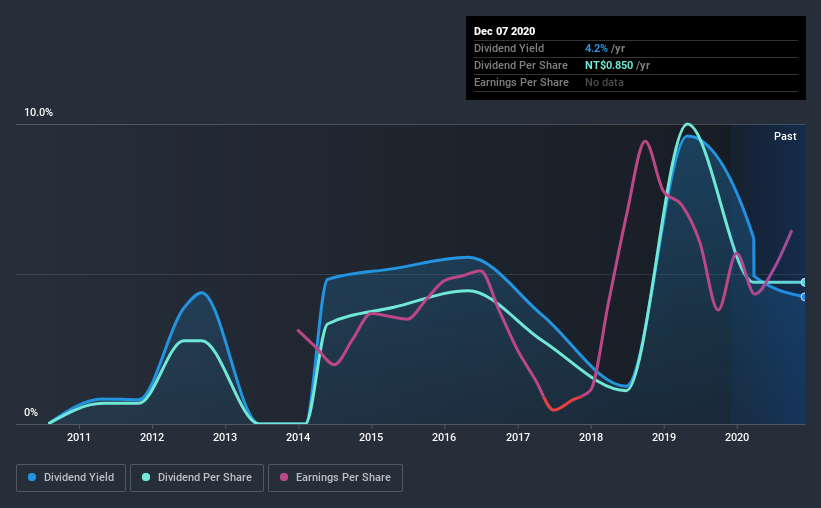Click the 10.0% y-axis label
This screenshot has height=508, width=821.
38,113
